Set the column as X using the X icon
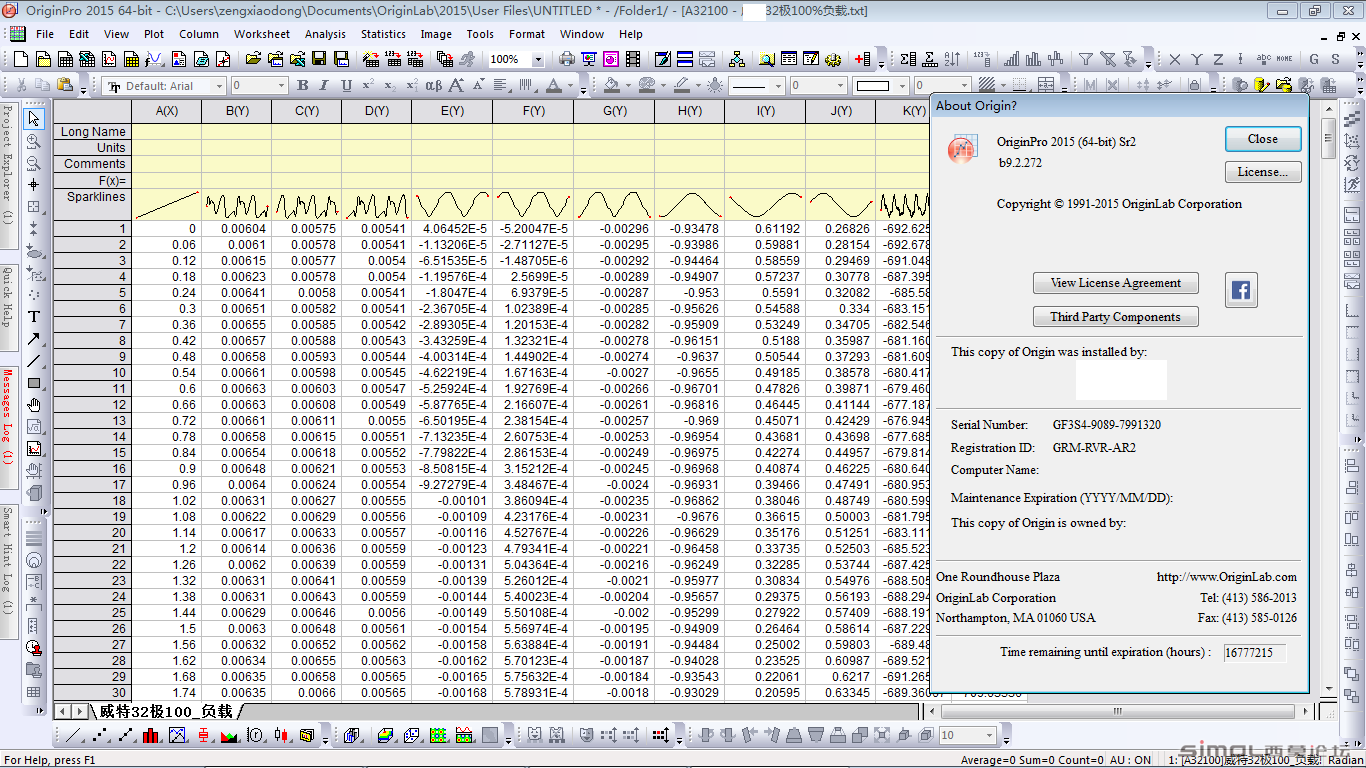Screen dimensions: 1366x768 pyautogui.click(x=1174, y=60)
